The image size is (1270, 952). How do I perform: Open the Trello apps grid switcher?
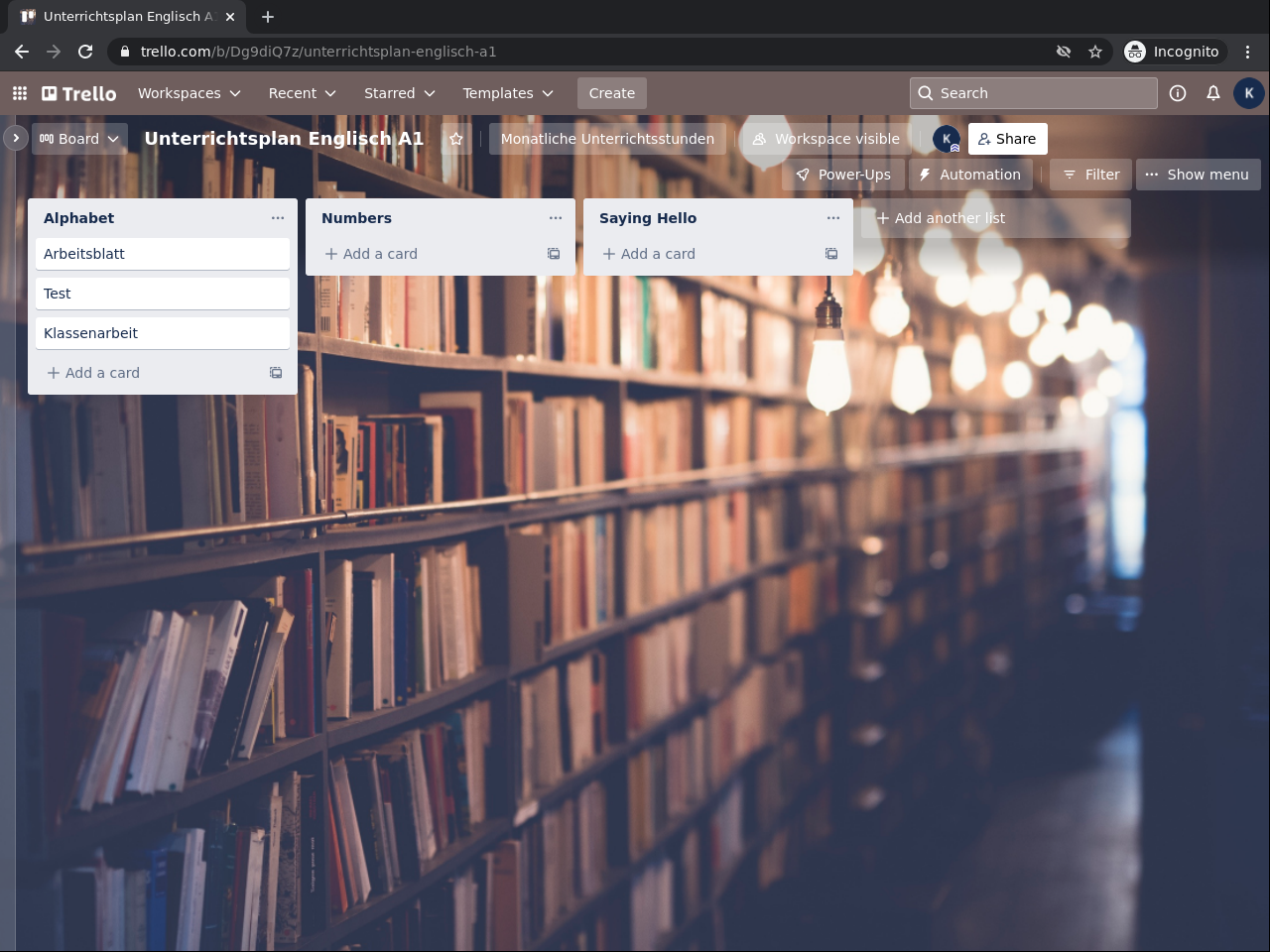20,93
